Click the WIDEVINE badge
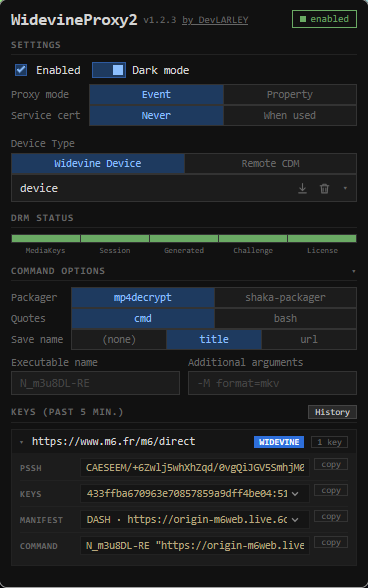 pos(279,442)
